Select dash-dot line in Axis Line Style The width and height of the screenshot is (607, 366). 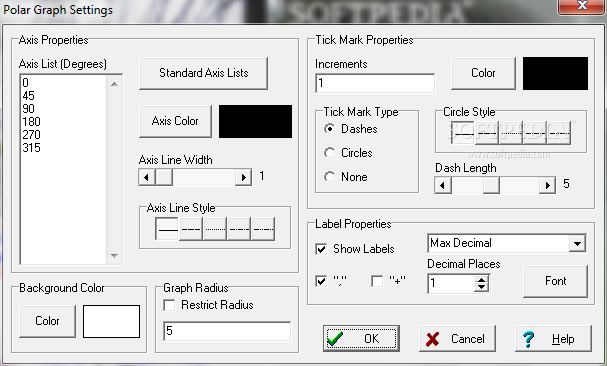click(x=239, y=229)
